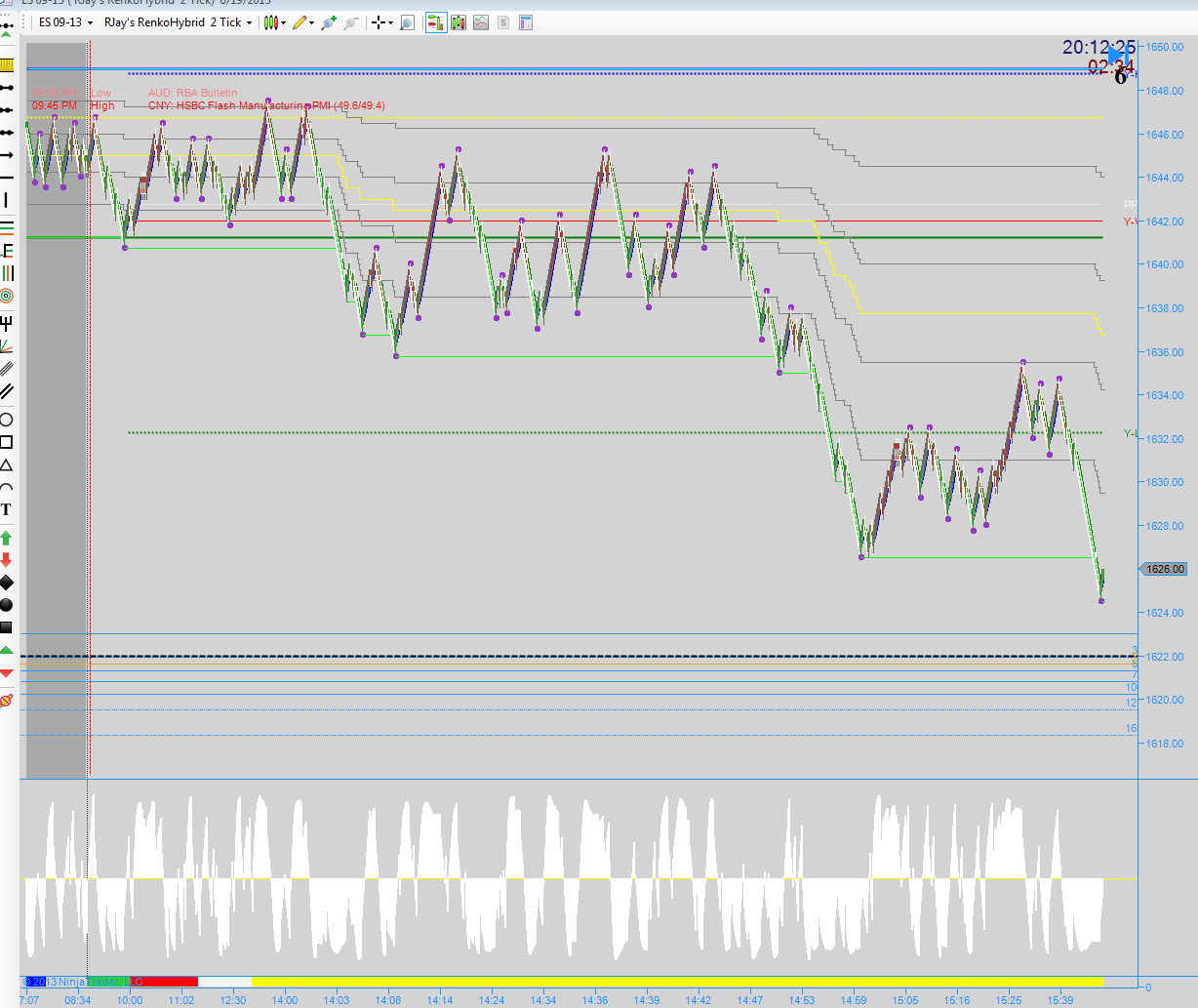The height and width of the screenshot is (1008, 1198).
Task: Select the black diamond marker tool
Action: click(x=7, y=583)
